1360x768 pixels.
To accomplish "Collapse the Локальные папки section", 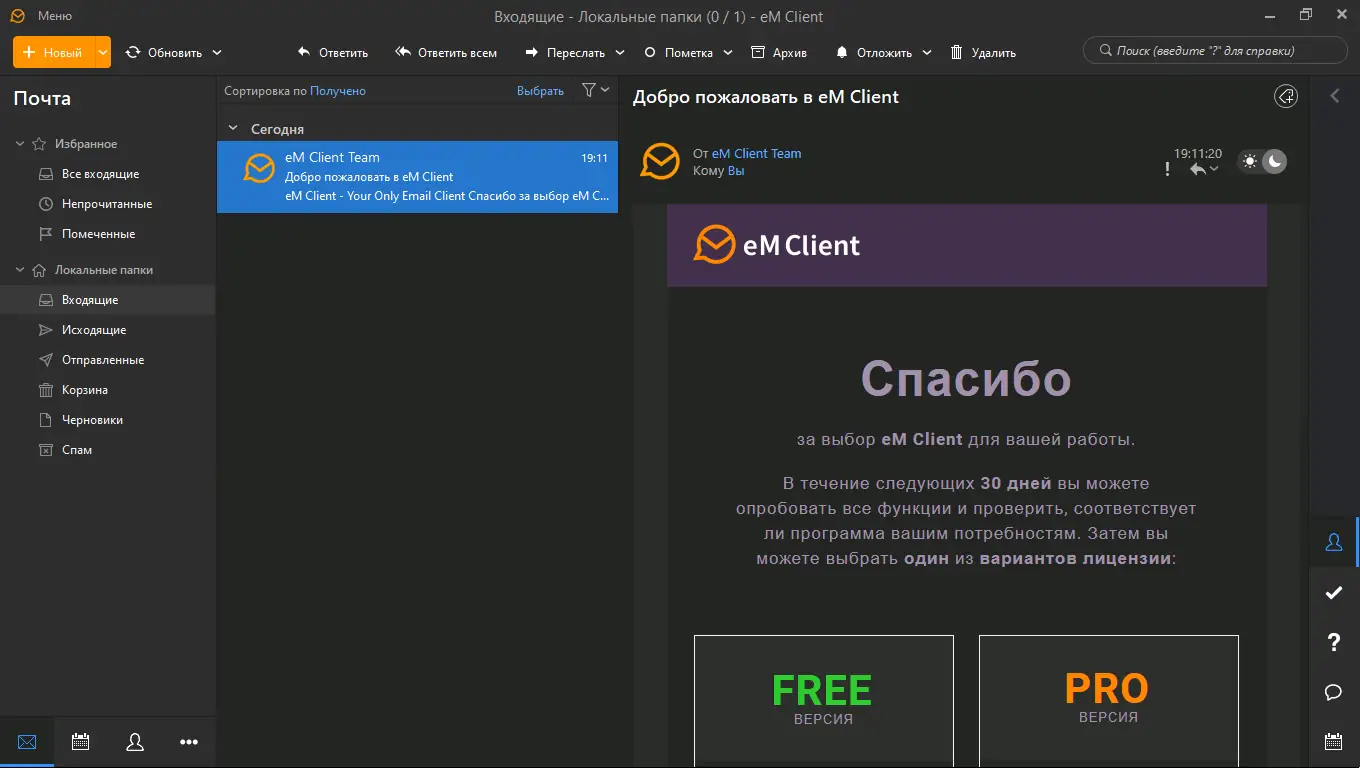I will point(20,270).
